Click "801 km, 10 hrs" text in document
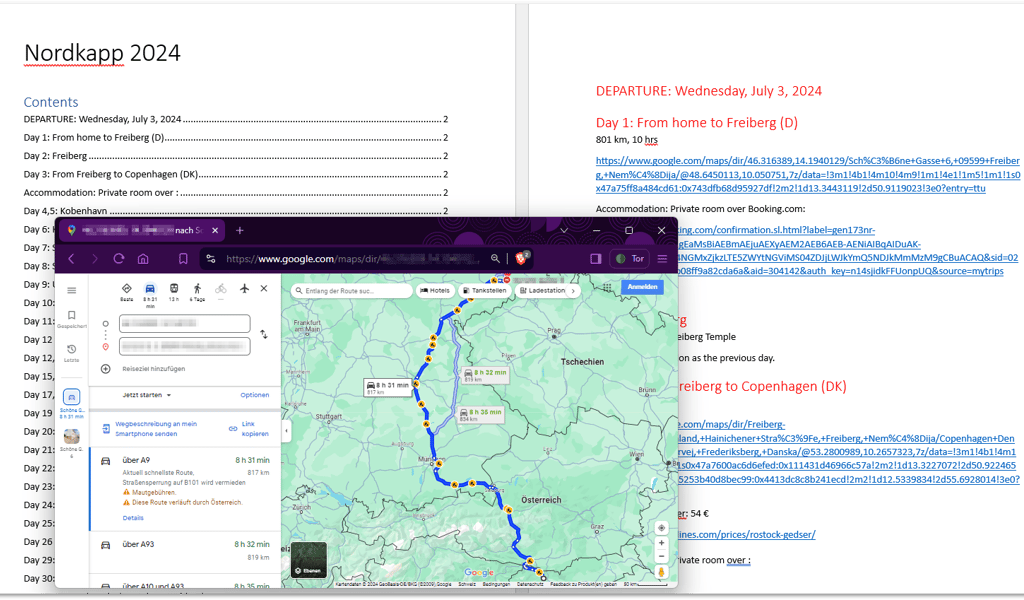Screen dimensions: 1024x600 [x=627, y=140]
